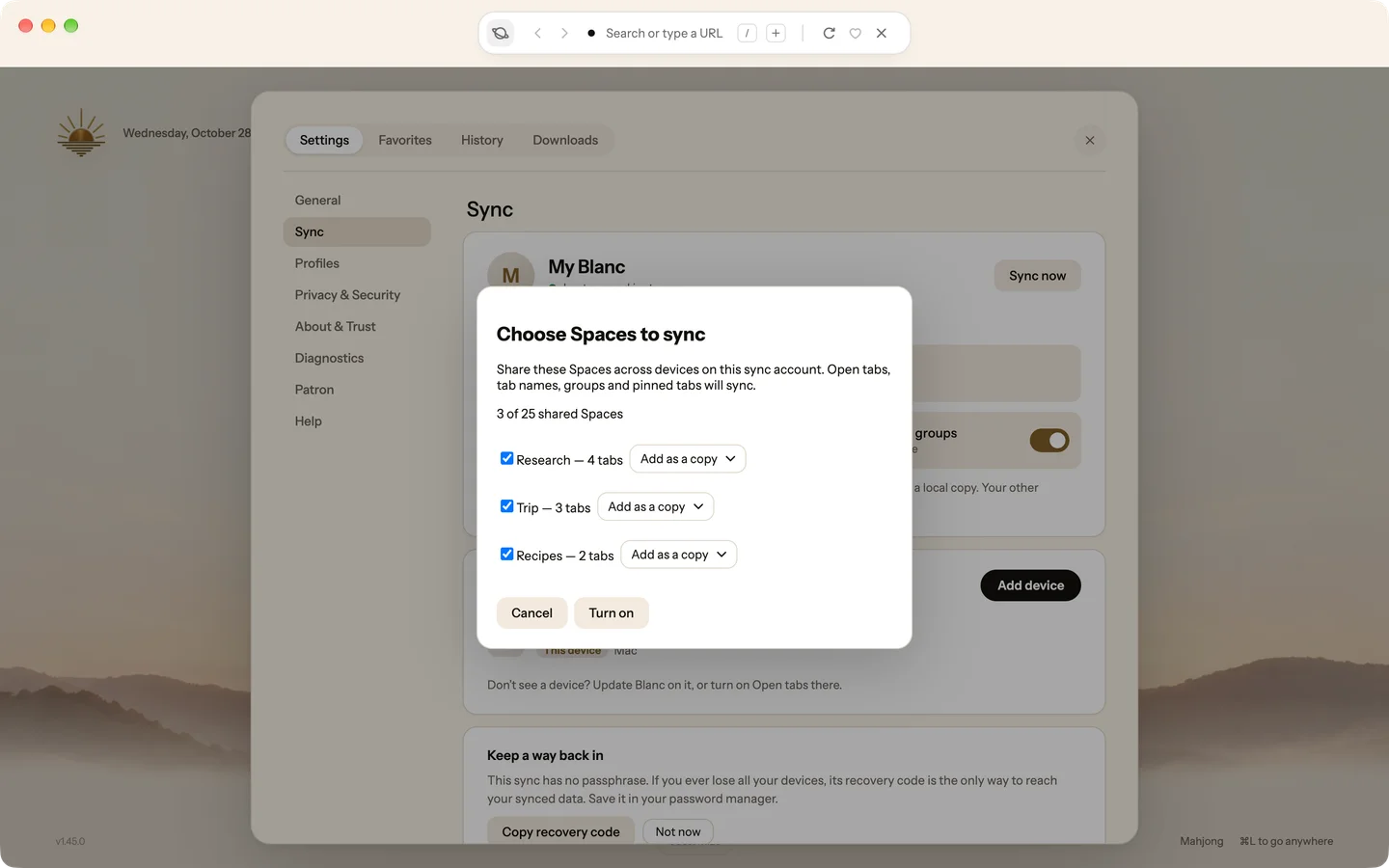Click the planet icon in the address bar
The width and height of the screenshot is (1389, 868).
(x=500, y=33)
